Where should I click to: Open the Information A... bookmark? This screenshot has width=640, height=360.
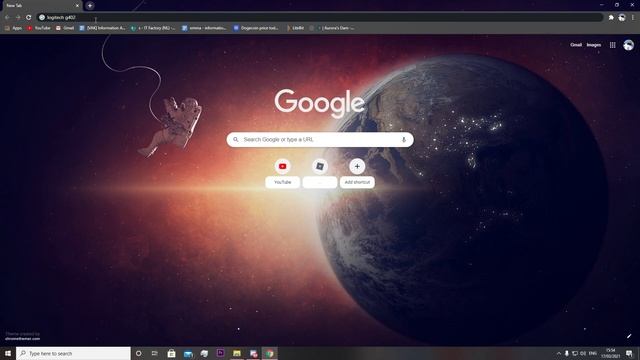(x=102, y=28)
